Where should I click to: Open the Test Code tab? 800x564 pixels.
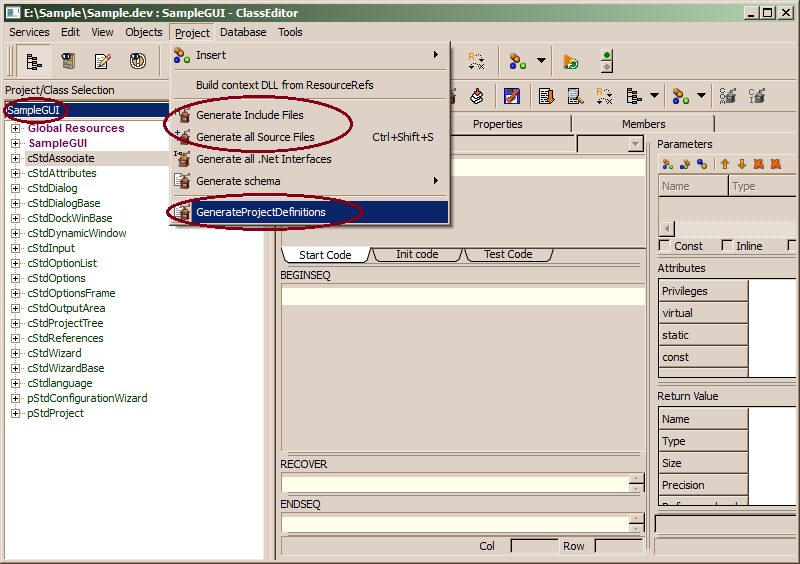tap(508, 254)
